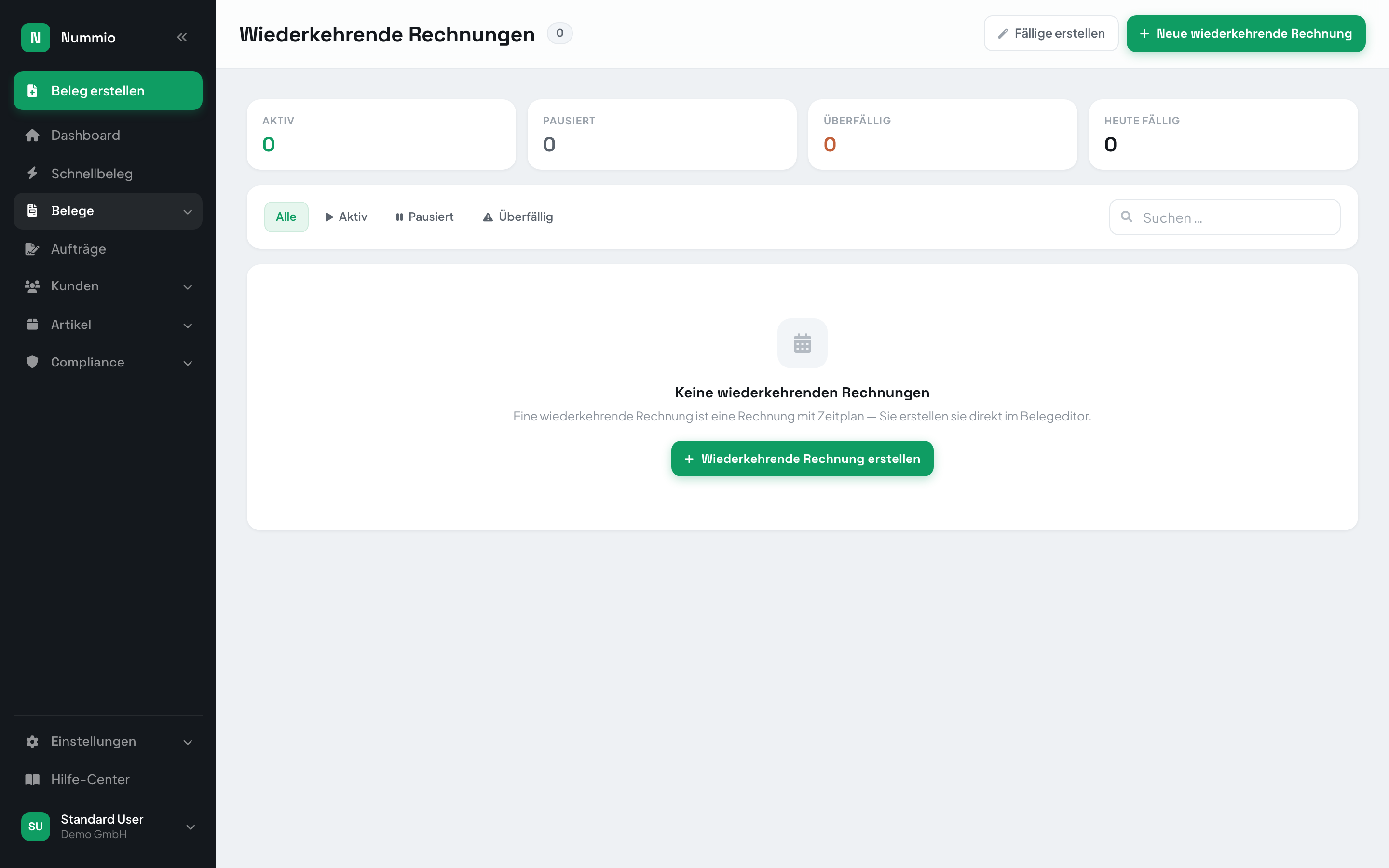The image size is (1389, 868).
Task: Click the warning triangle beside Überfällig filter
Action: pyautogui.click(x=488, y=217)
